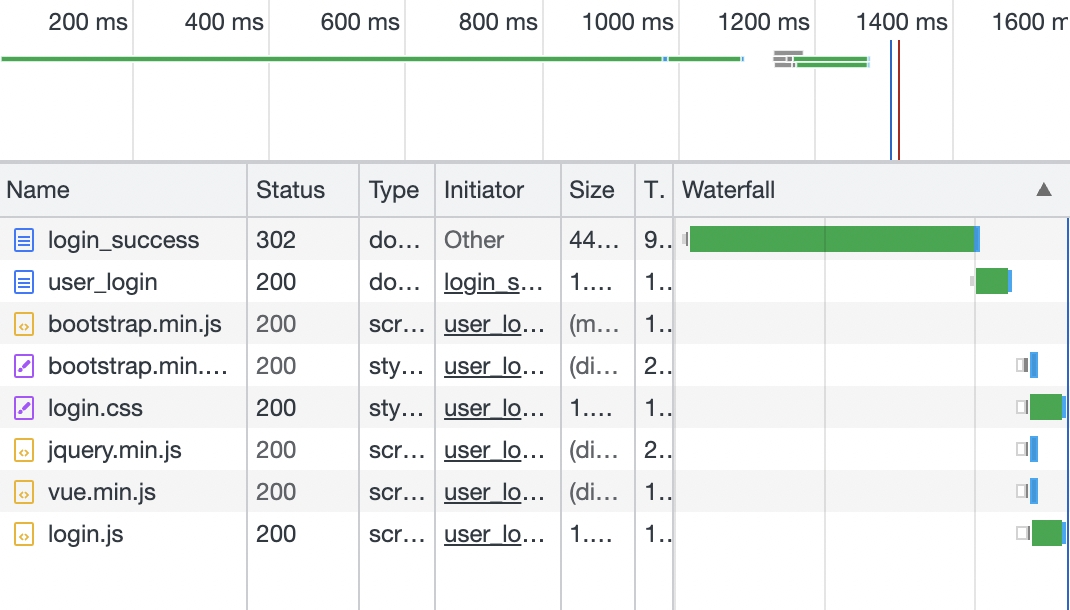Open initiator link for user_login request
1070x610 pixels.
tap(494, 282)
